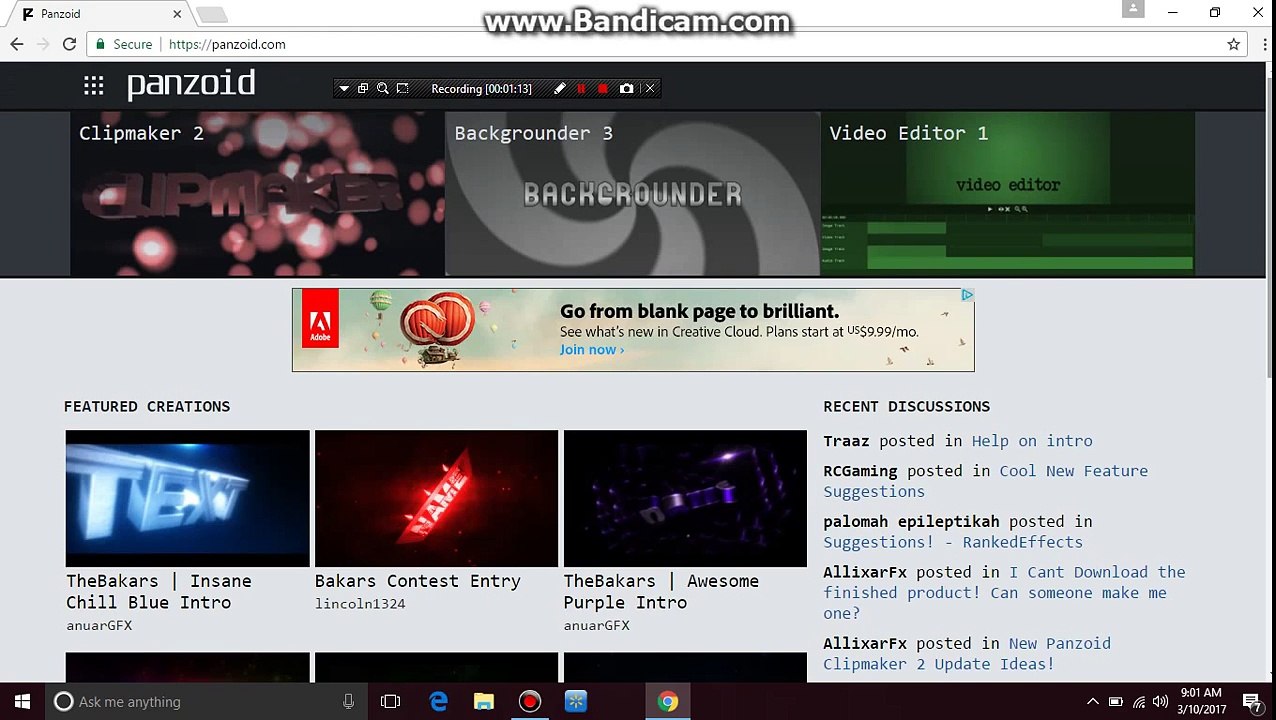Open the Bandicam recording dropdown arrow
The height and width of the screenshot is (720, 1276).
pyautogui.click(x=344, y=89)
